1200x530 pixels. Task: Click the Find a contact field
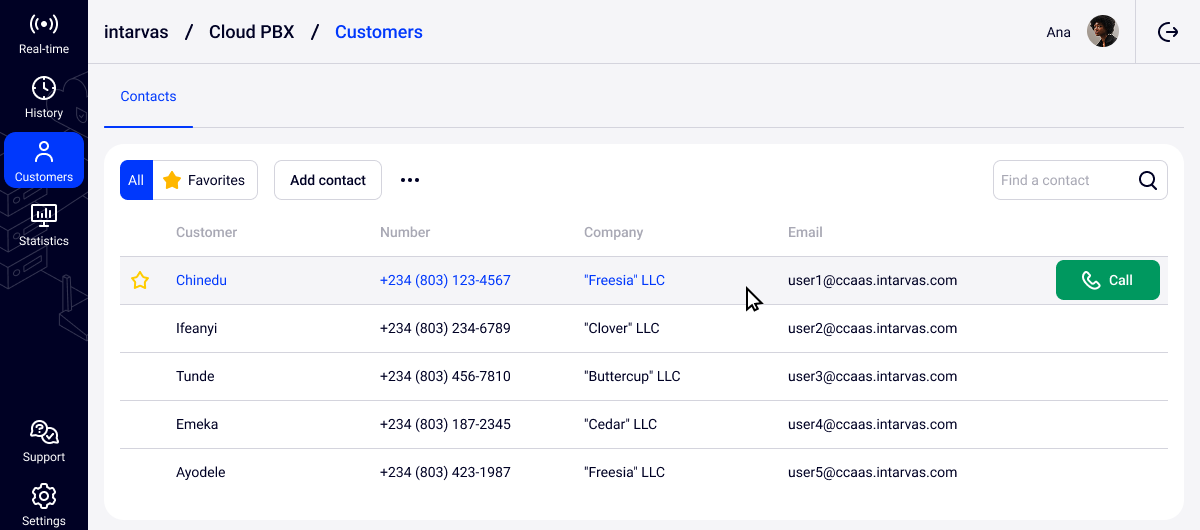[1062, 180]
